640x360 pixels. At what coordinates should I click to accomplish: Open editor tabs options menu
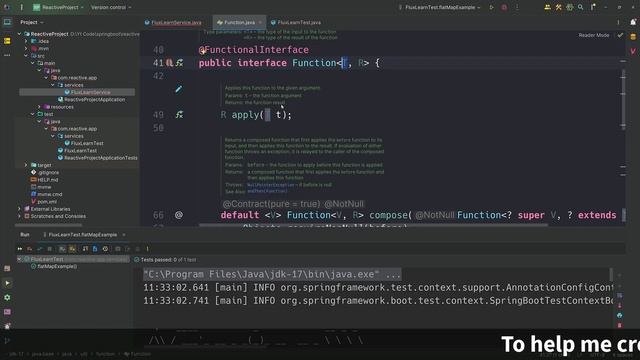pos(618,22)
